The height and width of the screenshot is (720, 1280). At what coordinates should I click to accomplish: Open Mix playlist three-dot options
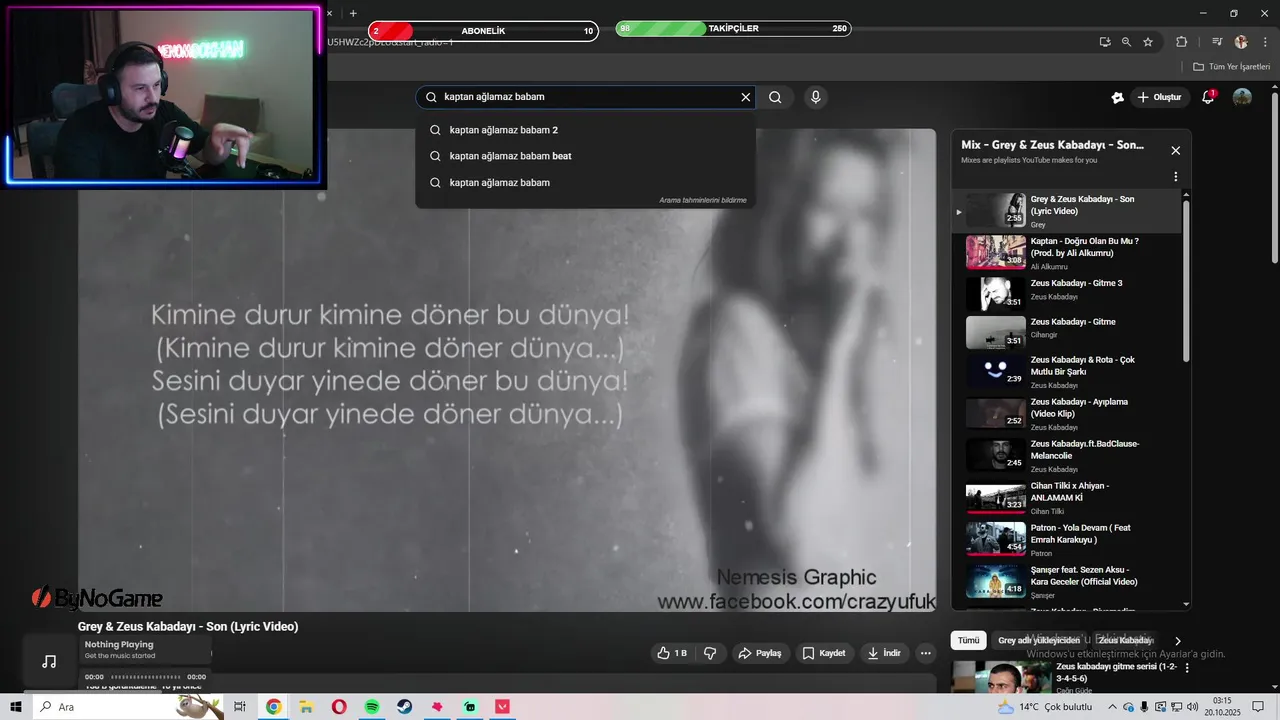(1175, 176)
